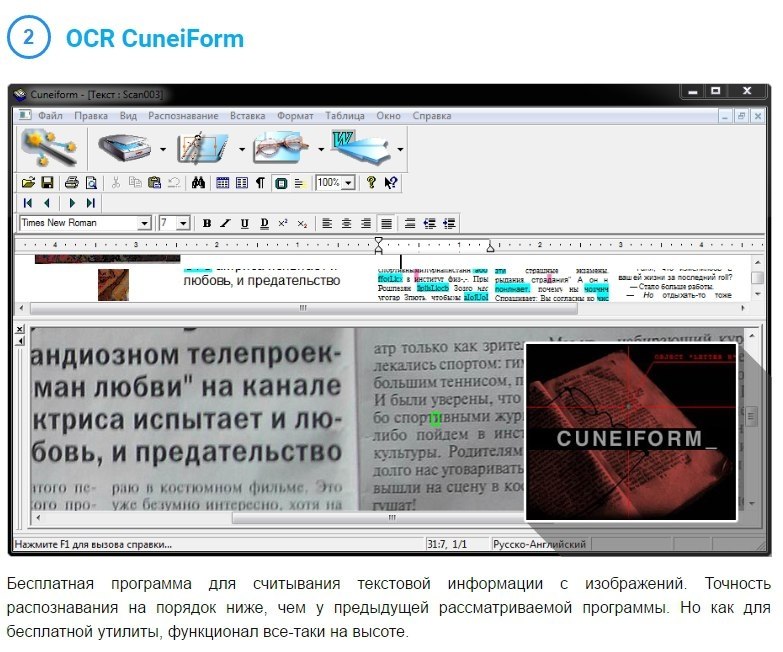The width and height of the screenshot is (783, 652).
Task: Toggle the frame view button
Action: click(x=281, y=183)
